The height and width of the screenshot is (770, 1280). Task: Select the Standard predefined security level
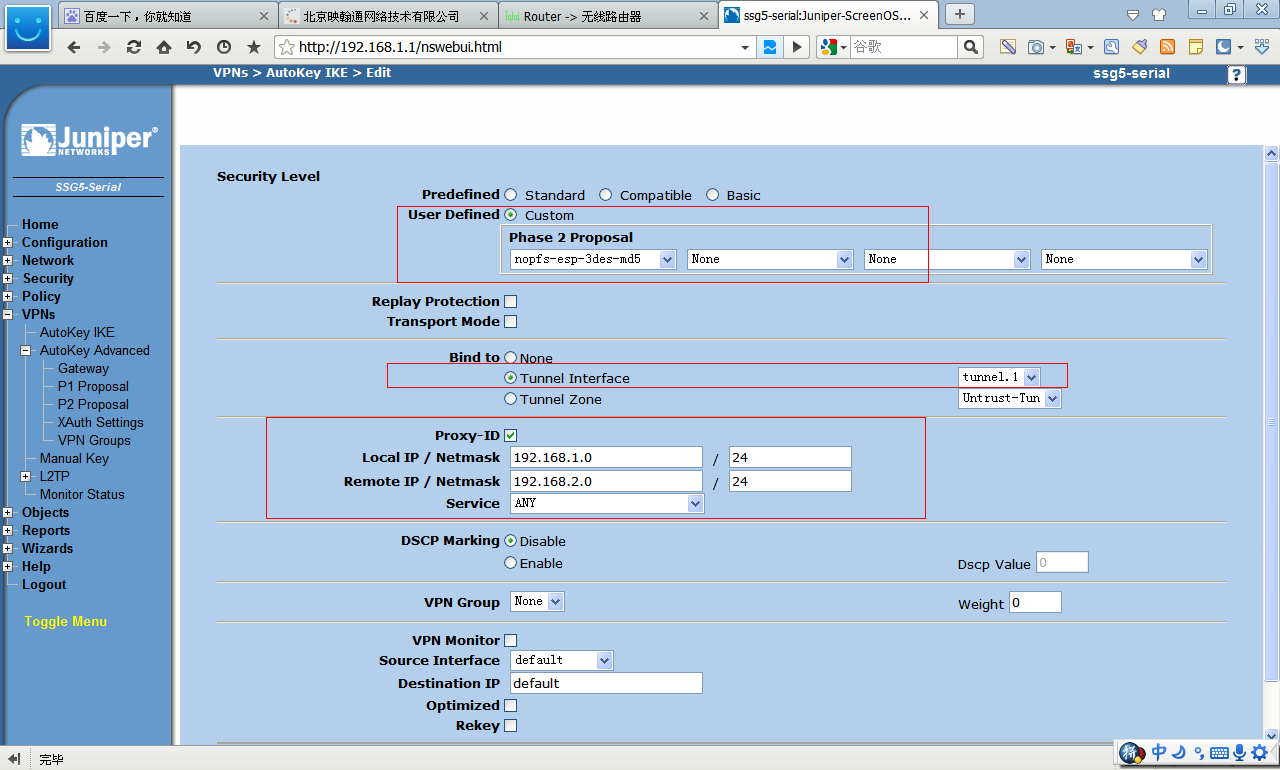click(511, 195)
